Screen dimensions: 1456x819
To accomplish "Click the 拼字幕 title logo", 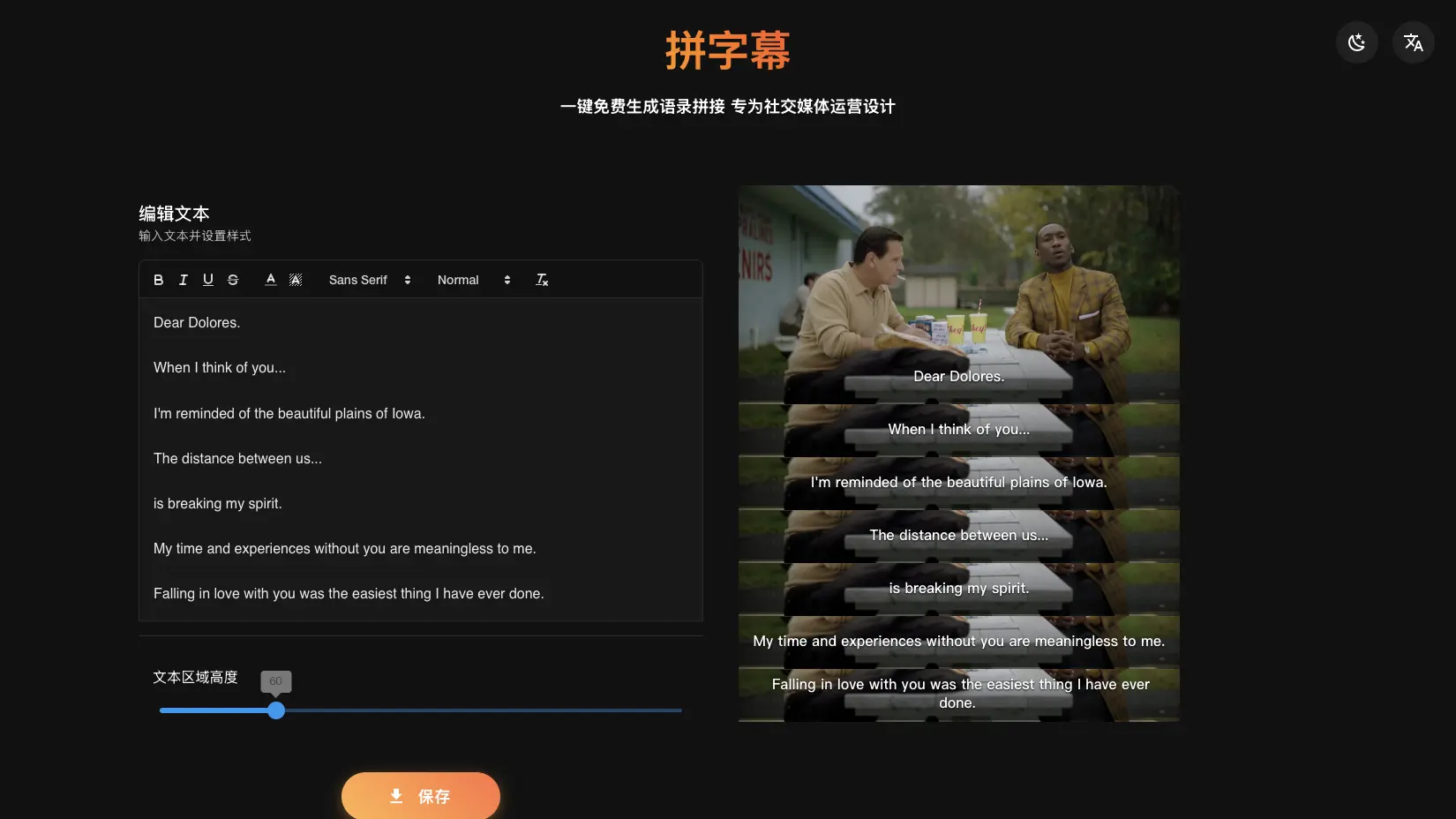I will tap(727, 50).
